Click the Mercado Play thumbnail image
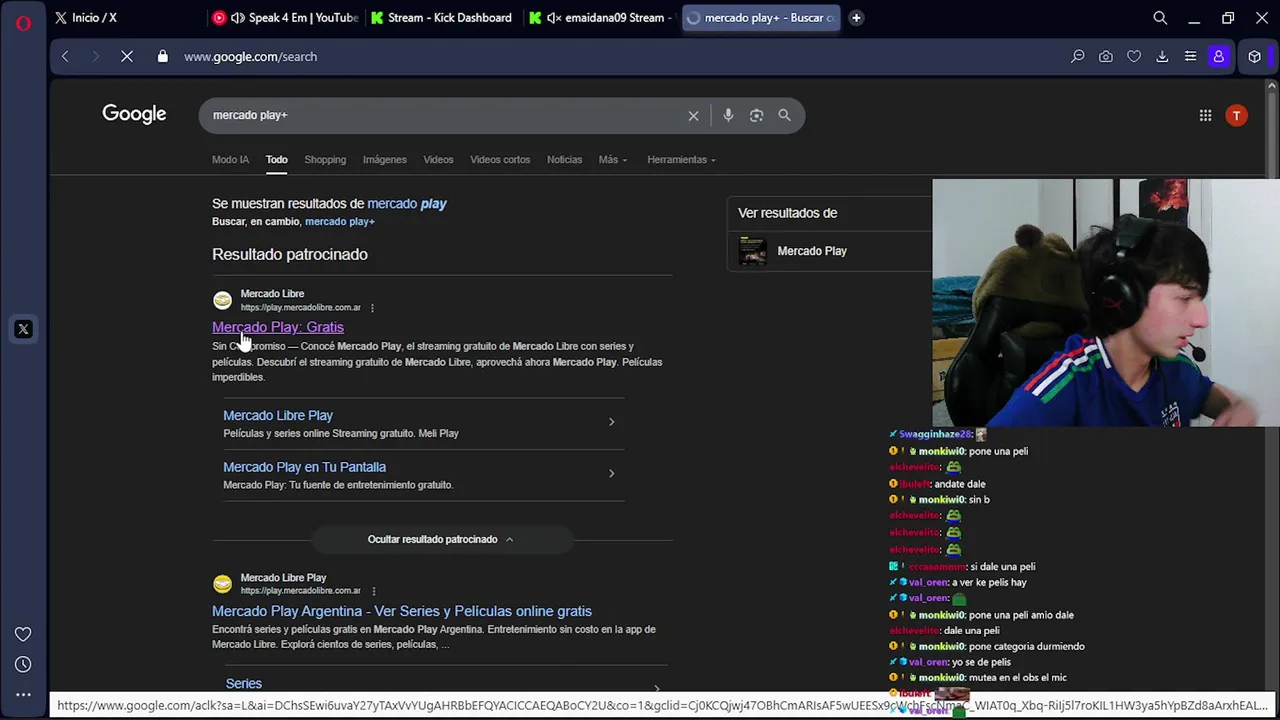This screenshot has width=1280, height=720. [752, 251]
